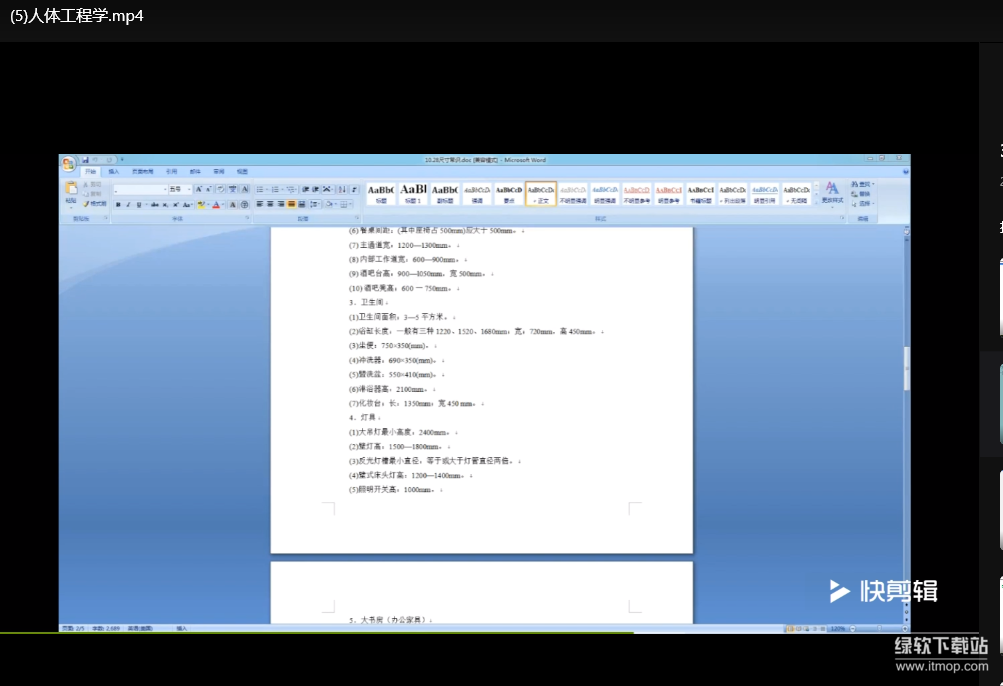Apply the font color red A icon
Viewport: 1003px width, 686px height.
(x=215, y=204)
